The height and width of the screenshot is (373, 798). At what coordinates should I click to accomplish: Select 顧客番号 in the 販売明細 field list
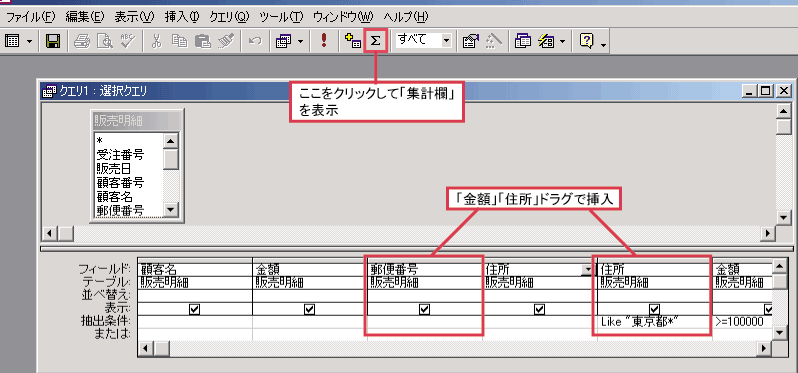tap(121, 182)
